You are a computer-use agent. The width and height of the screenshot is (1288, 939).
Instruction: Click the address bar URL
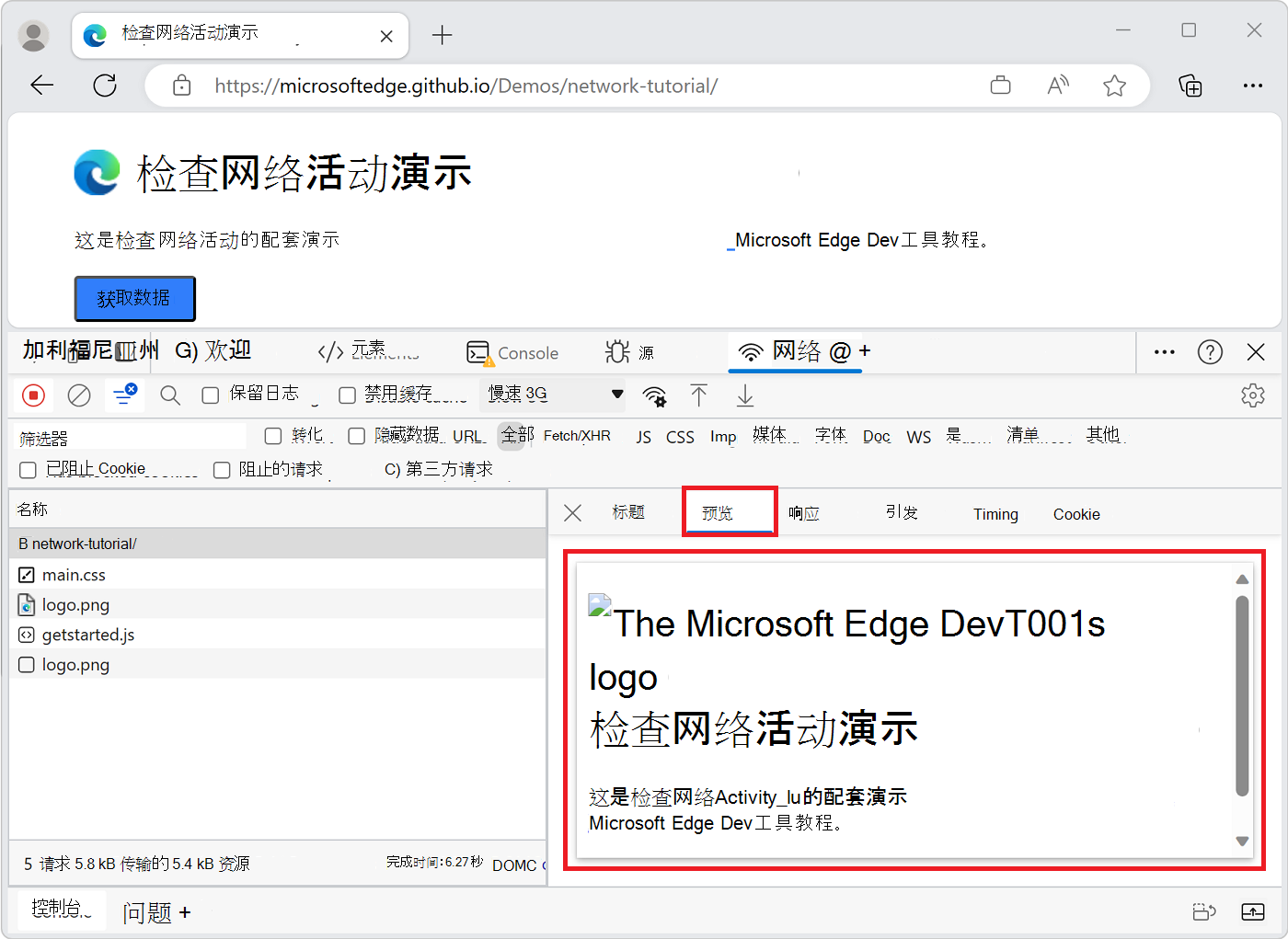tap(466, 86)
